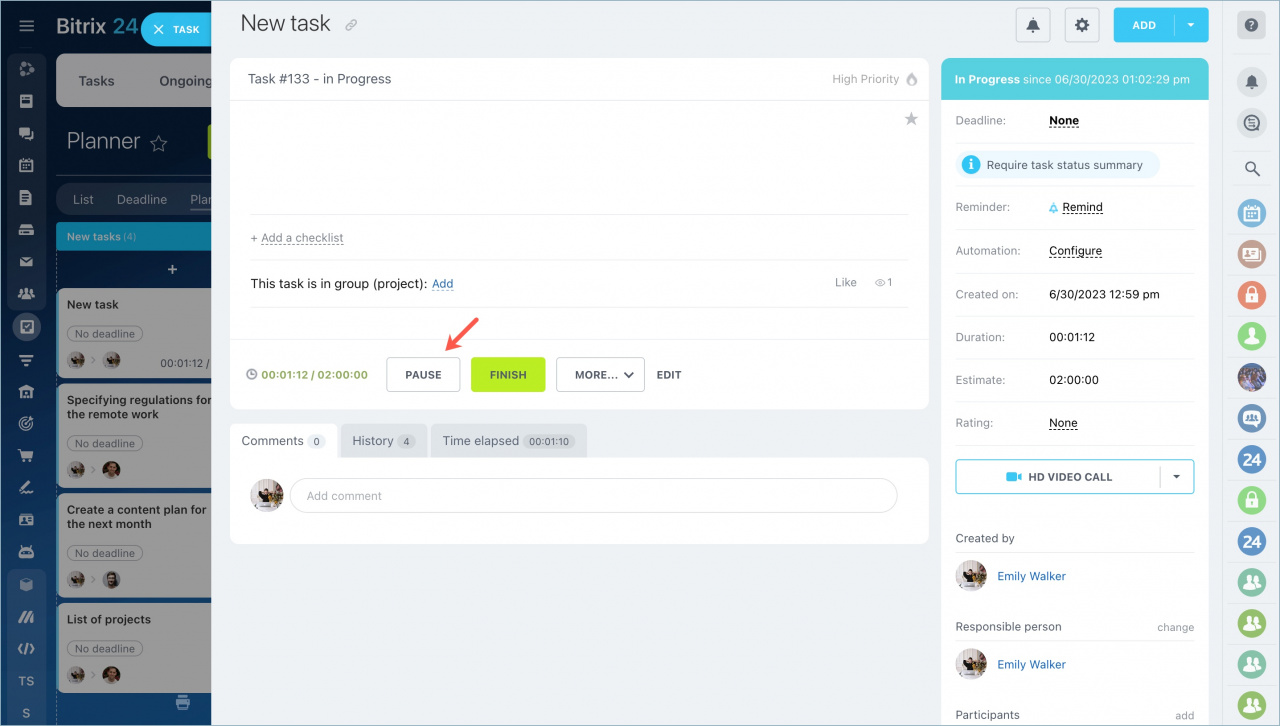The image size is (1280, 726).
Task: Click the PAUSE button
Action: point(423,374)
